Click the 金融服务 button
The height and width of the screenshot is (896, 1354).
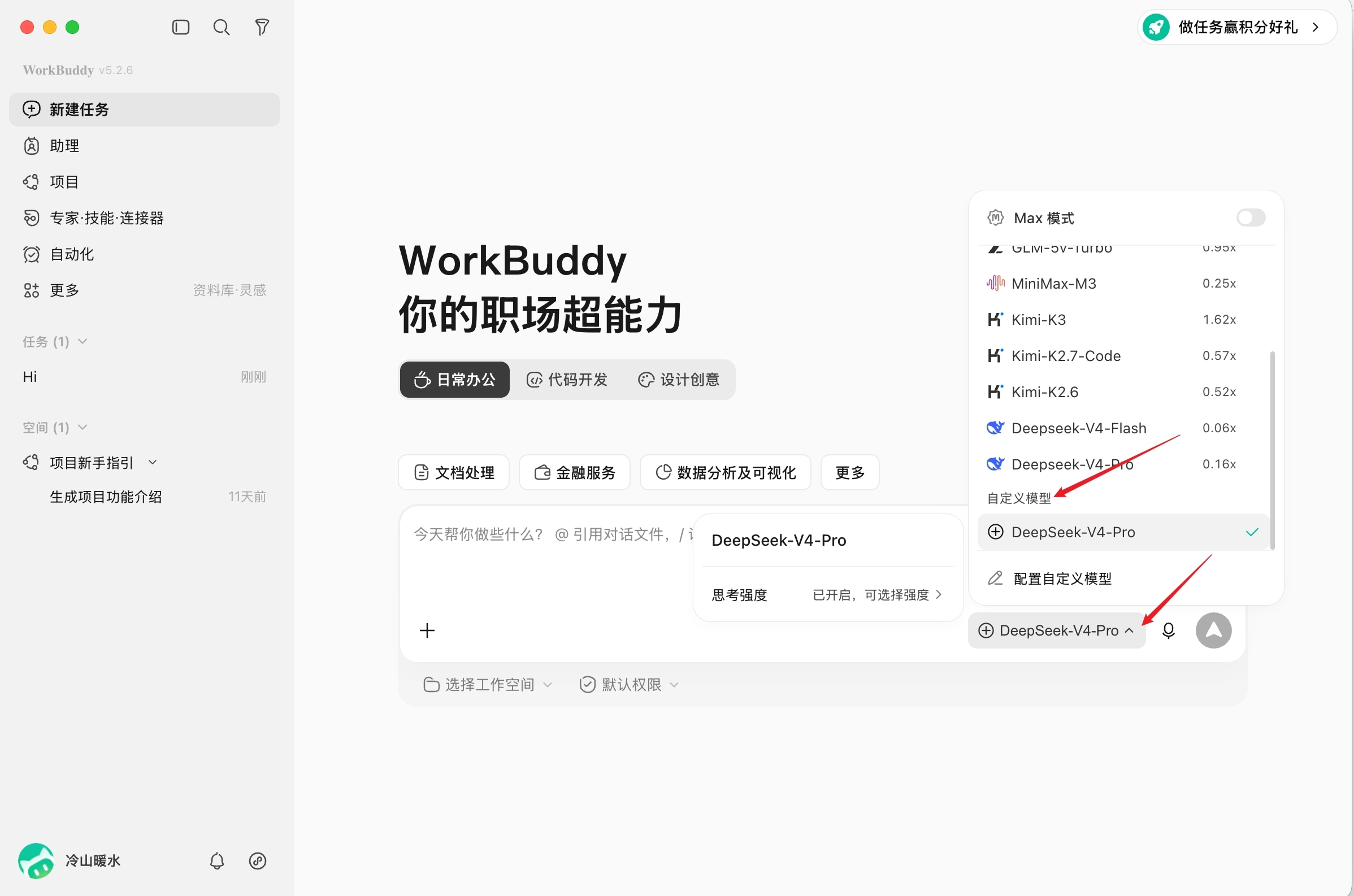tap(574, 472)
